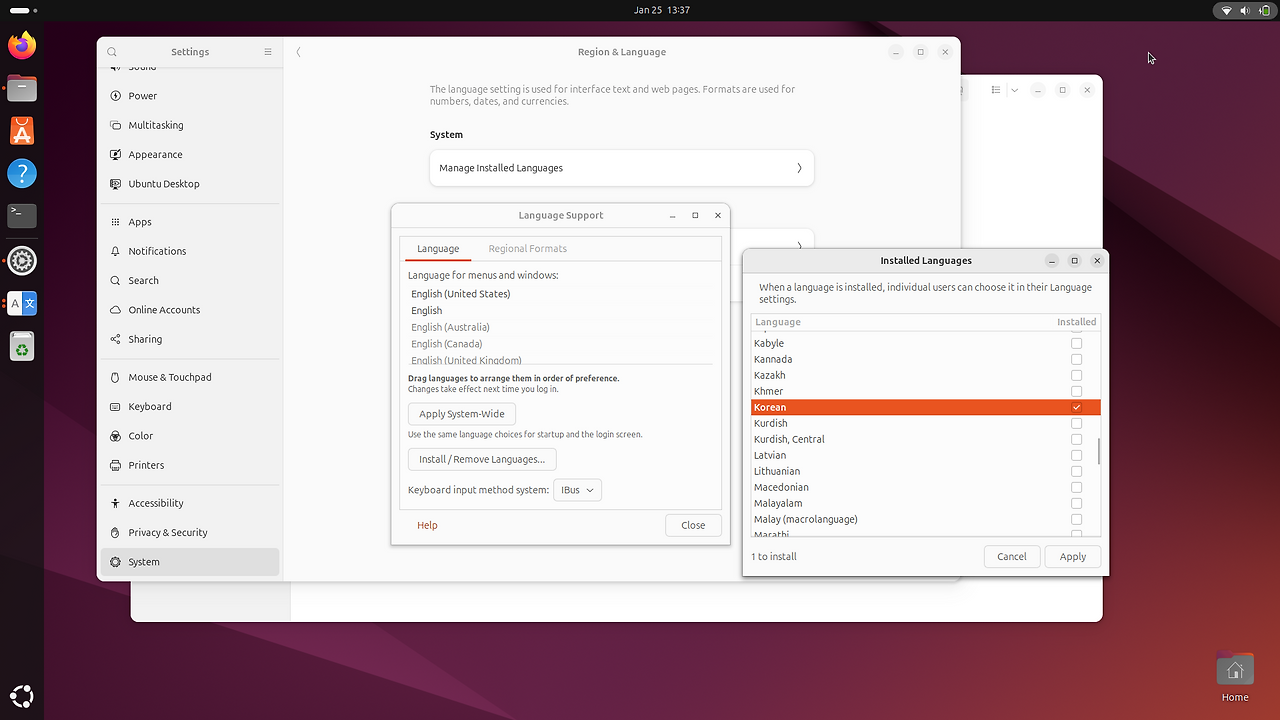
Task: Open the Home desktop folder
Action: (1235, 677)
